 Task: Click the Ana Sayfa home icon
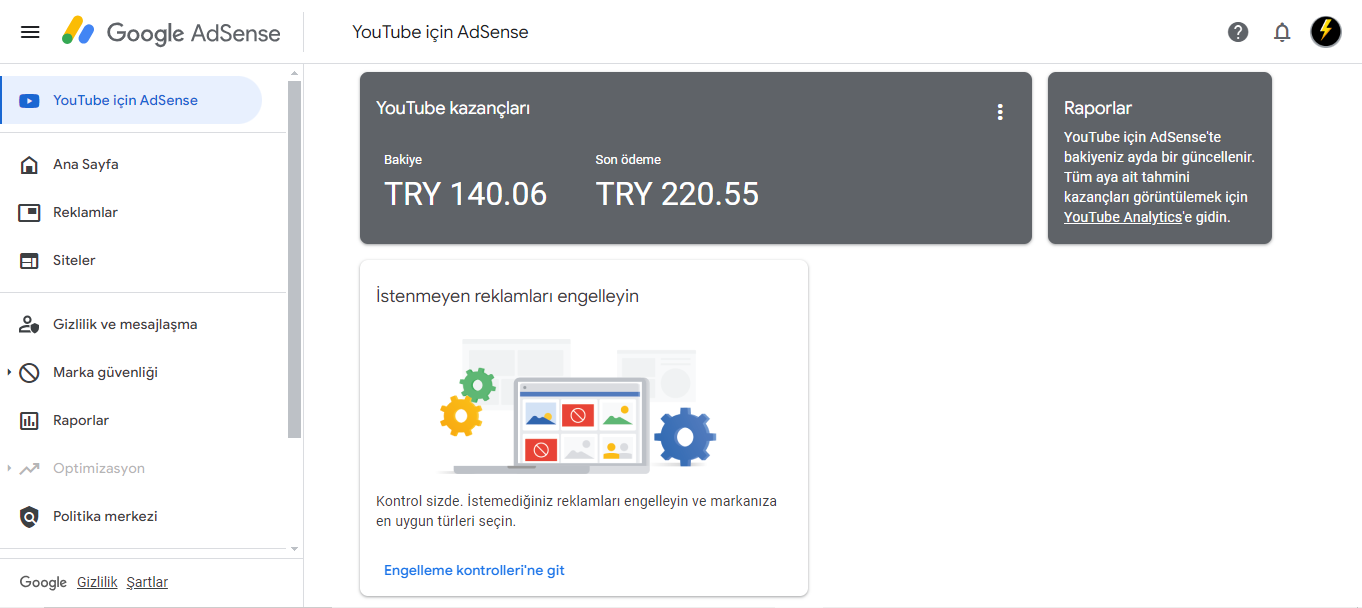pos(30,164)
